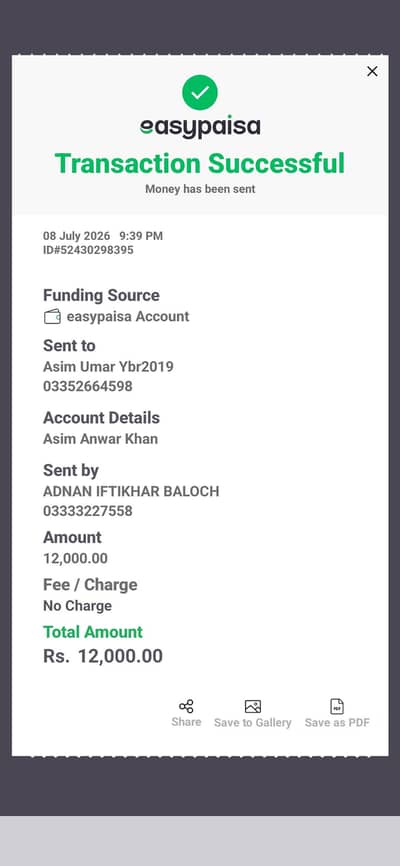Select the Save to Gallery label
400x866 pixels.
tap(252, 722)
